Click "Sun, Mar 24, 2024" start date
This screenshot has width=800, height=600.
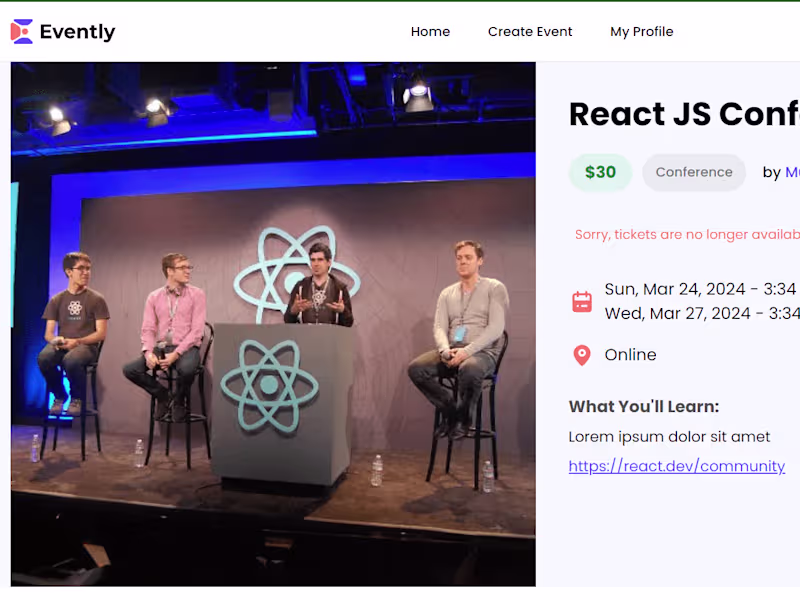click(x=677, y=289)
